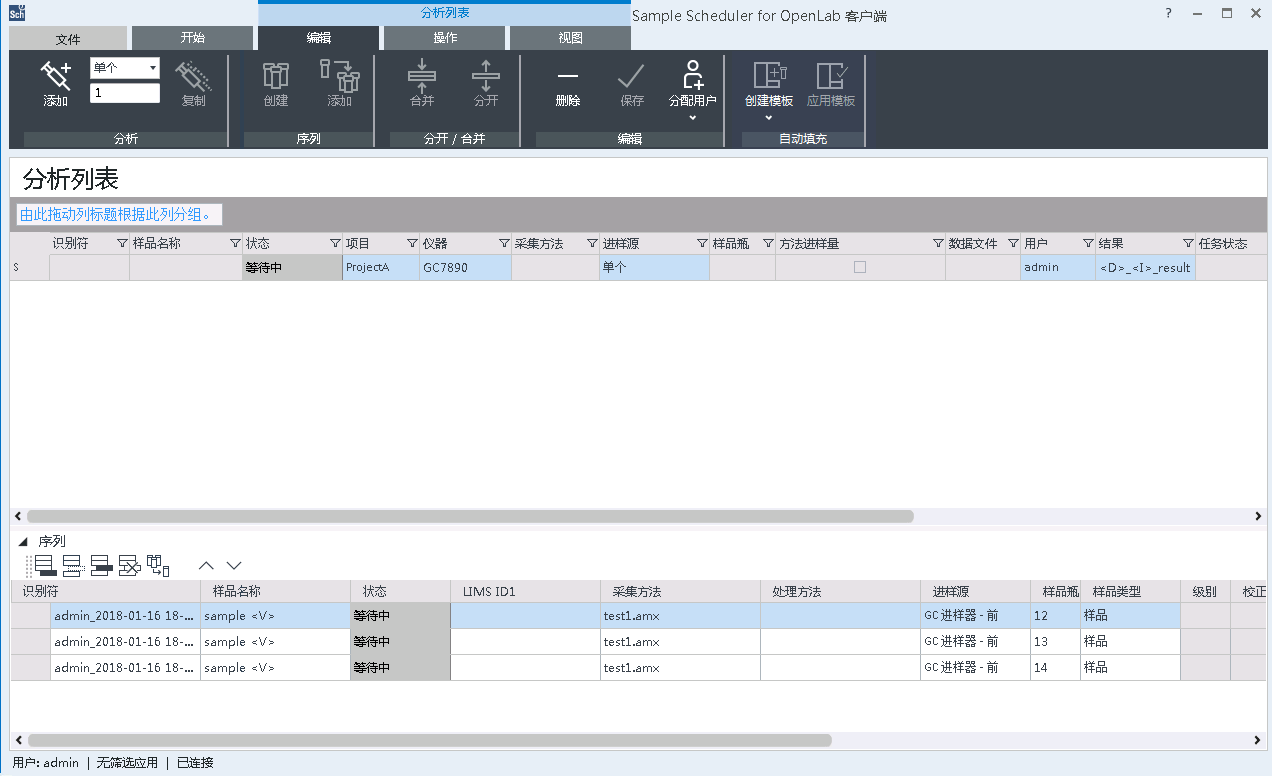This screenshot has height=776, width=1272.
Task: Select sequence row with sample vial 14
Action: pyautogui.click(x=640, y=668)
